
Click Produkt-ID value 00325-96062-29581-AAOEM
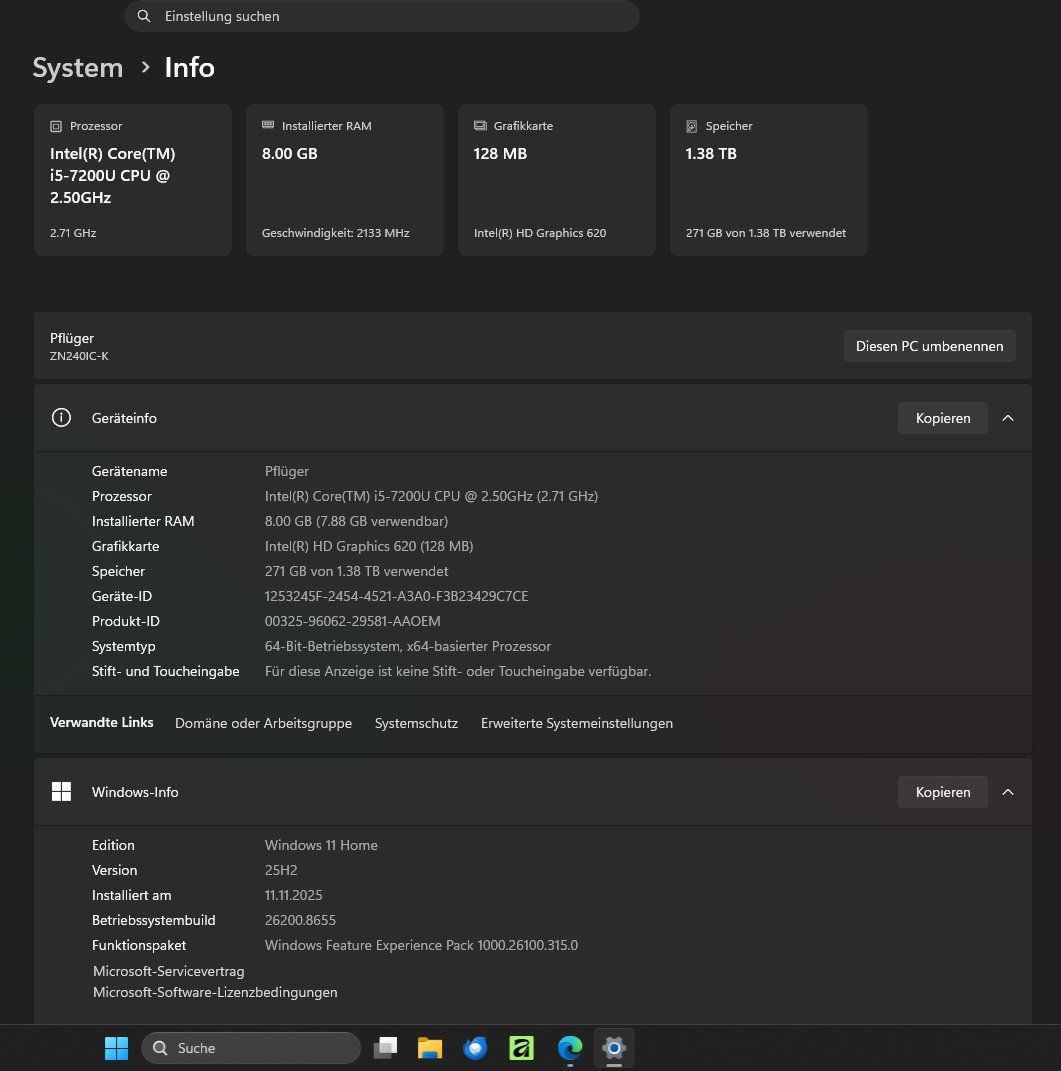[353, 622]
